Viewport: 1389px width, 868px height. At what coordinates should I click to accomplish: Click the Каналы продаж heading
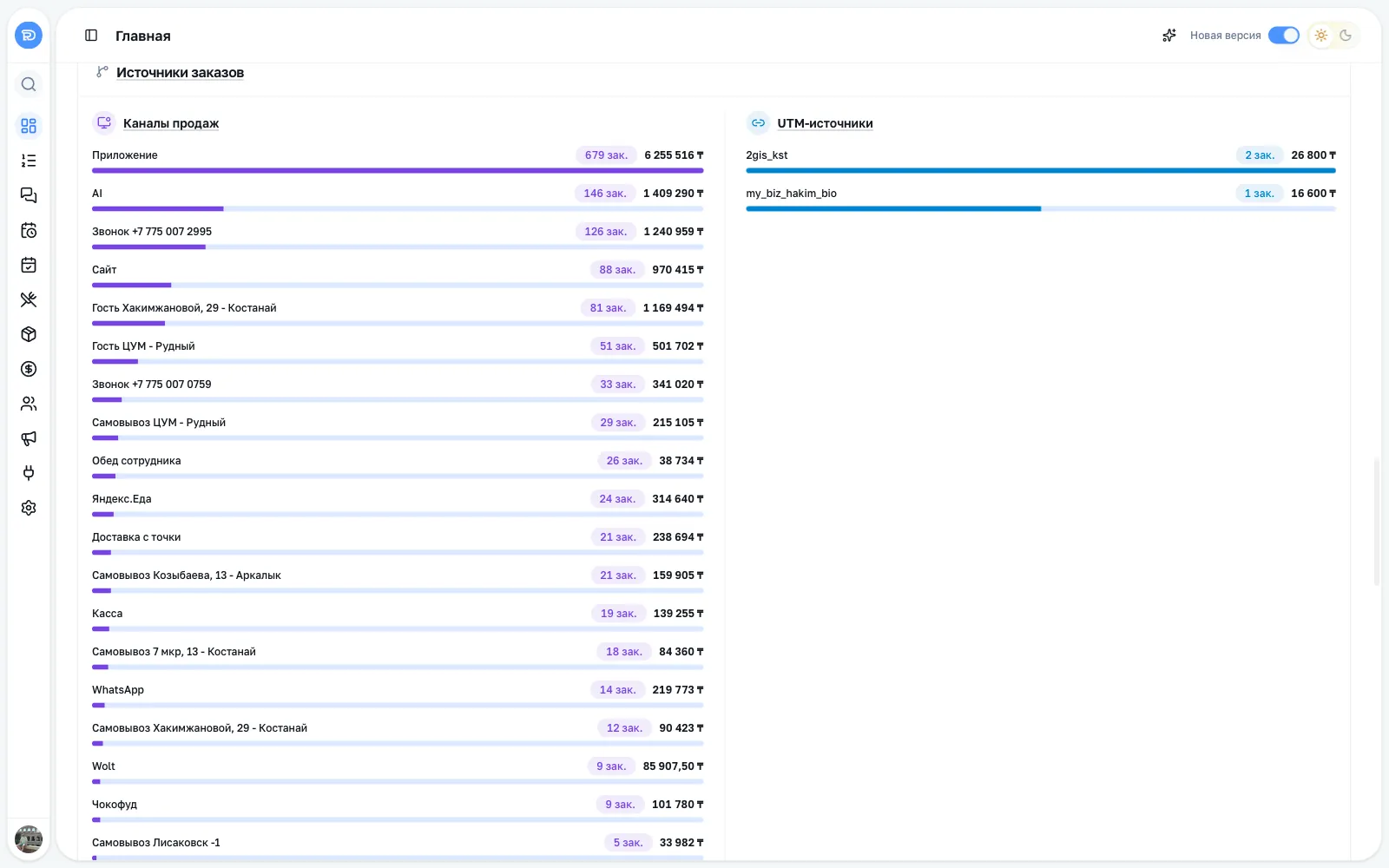tap(171, 123)
